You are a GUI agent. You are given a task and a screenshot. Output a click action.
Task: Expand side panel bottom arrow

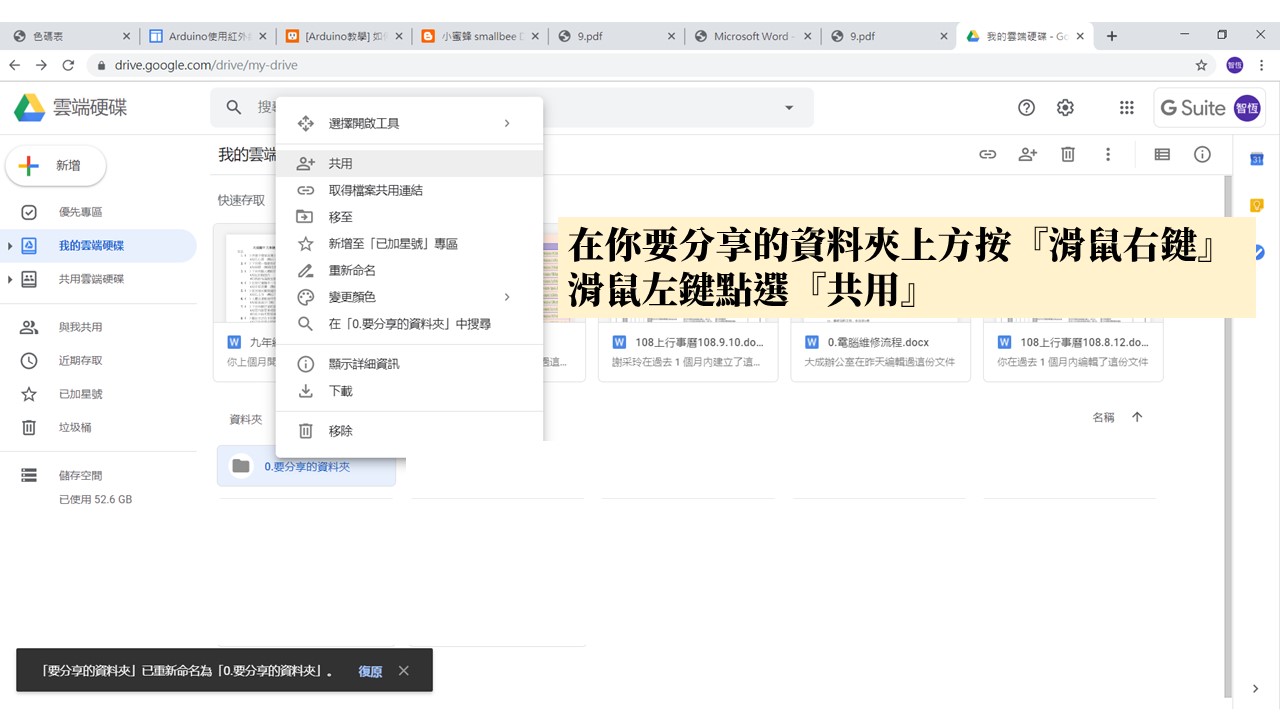point(1257,688)
